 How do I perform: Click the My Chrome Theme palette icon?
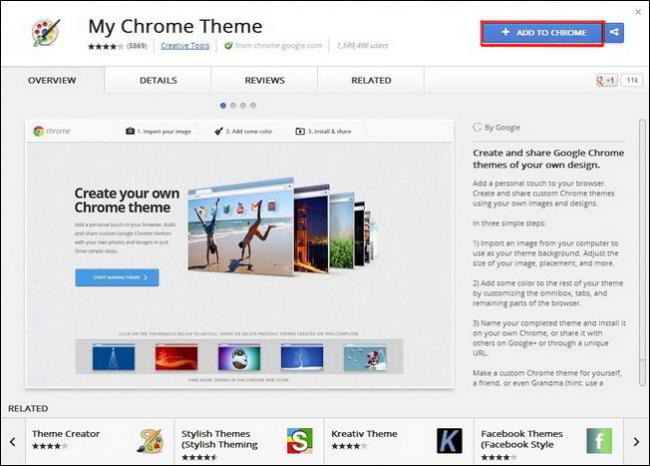click(46, 32)
